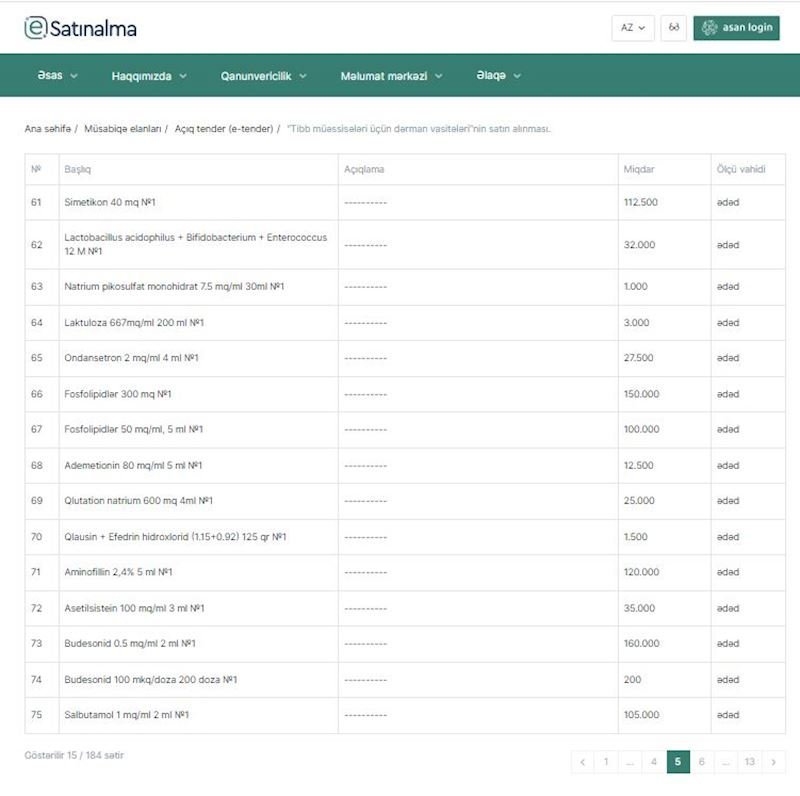Go to next page arrow

pos(773,762)
